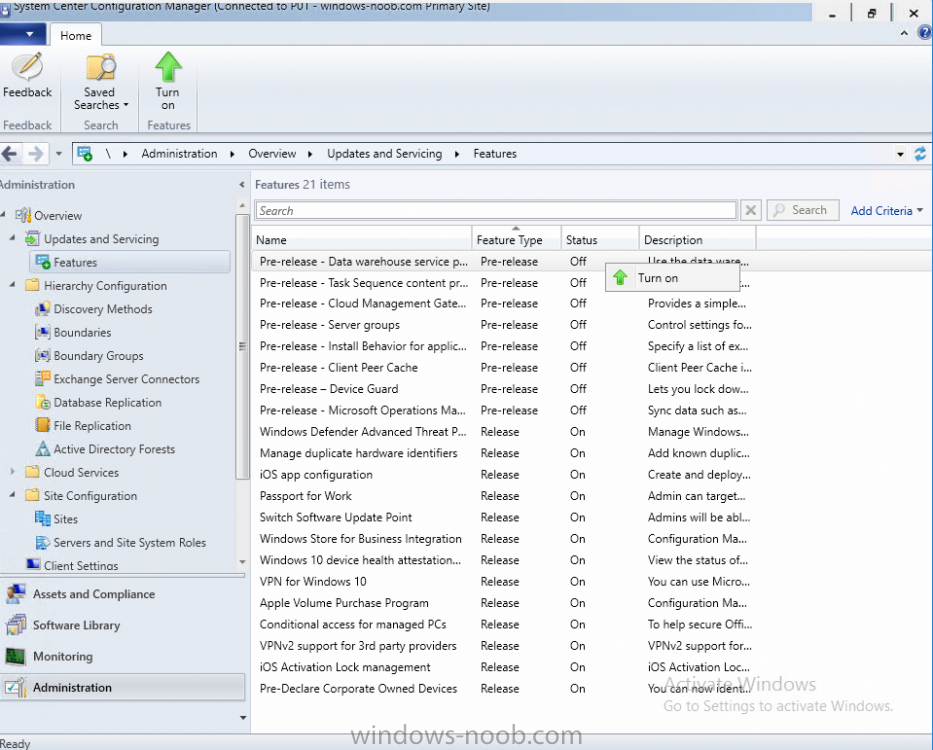This screenshot has width=933, height=750.
Task: Expand the Cloud Services node arrow
Action: [x=12, y=471]
